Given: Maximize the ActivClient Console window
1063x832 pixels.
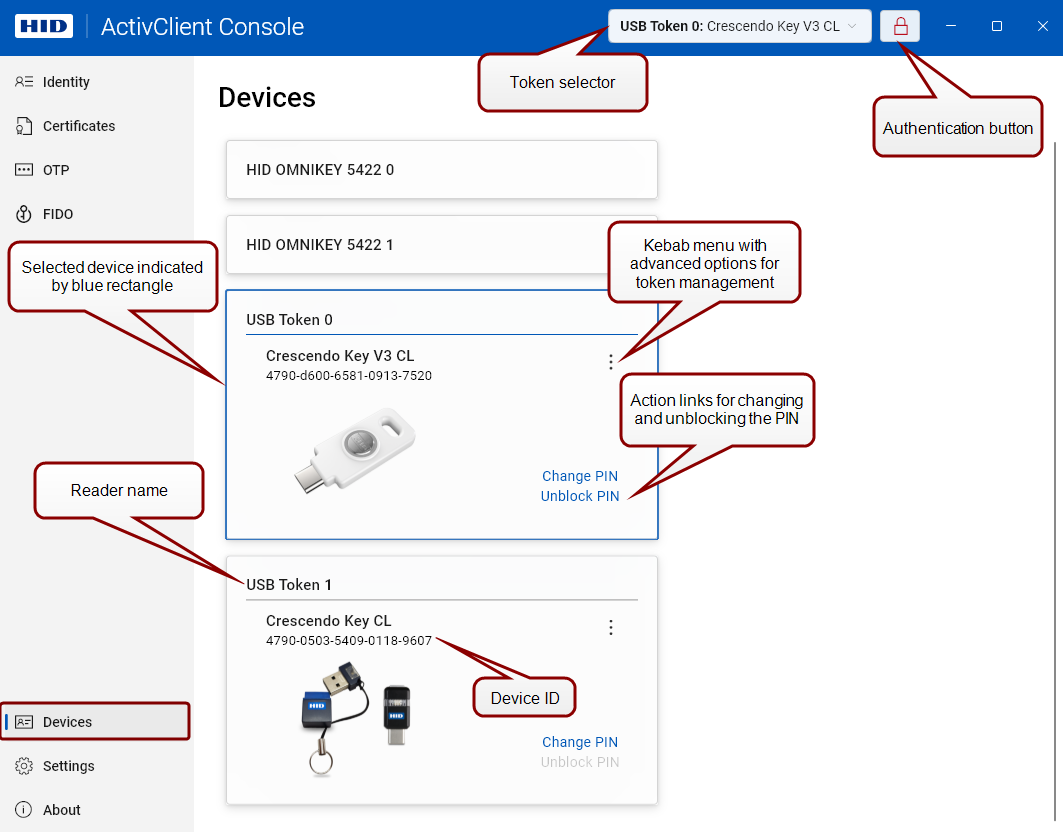Looking at the screenshot, I should pos(996,27).
